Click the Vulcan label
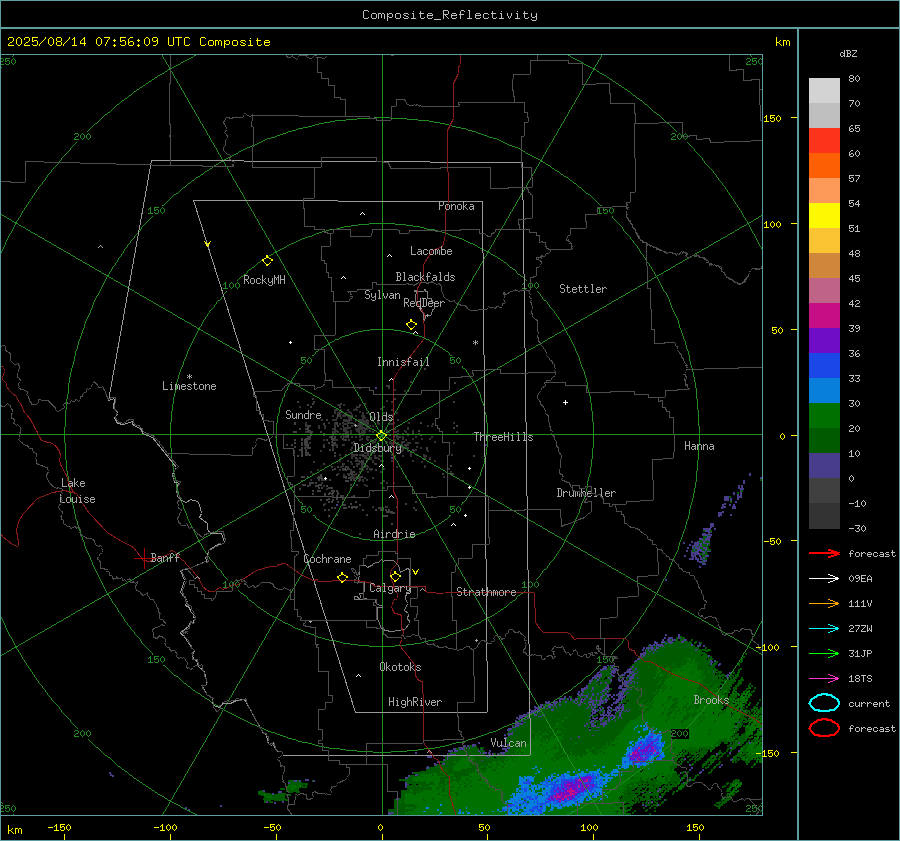900x841 pixels. click(509, 743)
